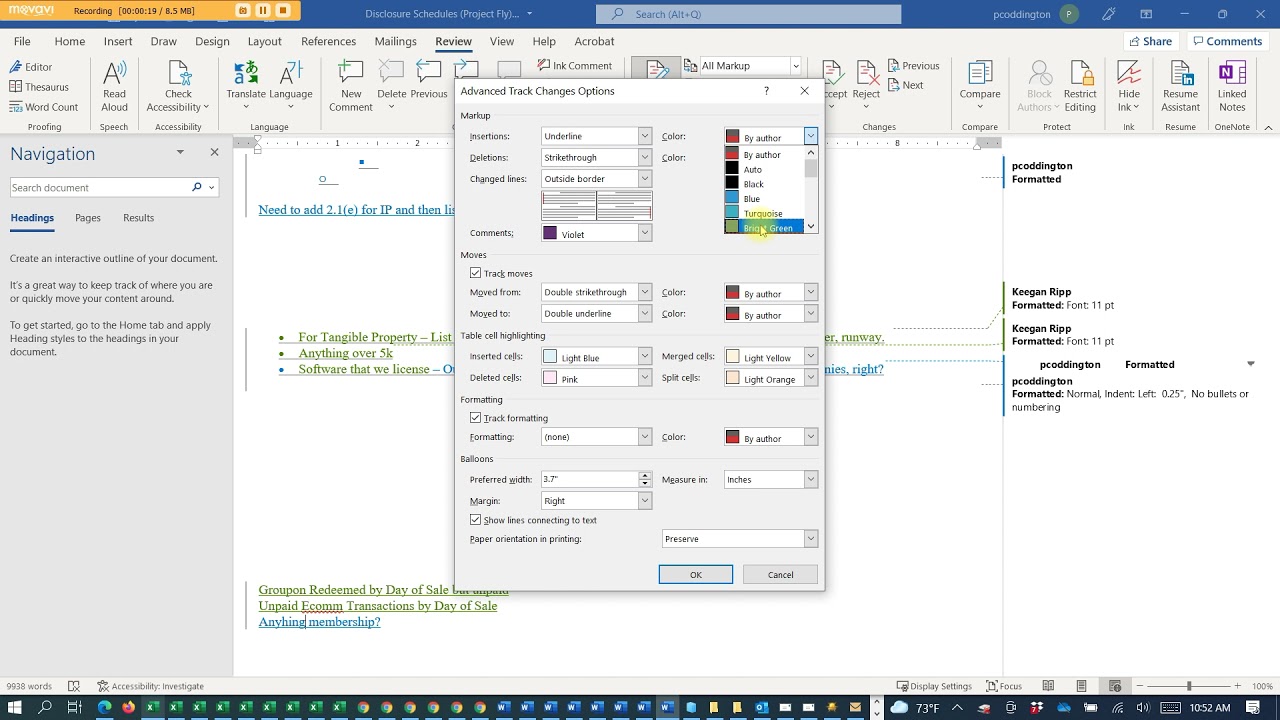Open the Read Aloud tool
This screenshot has width=1280, height=720.
(114, 87)
